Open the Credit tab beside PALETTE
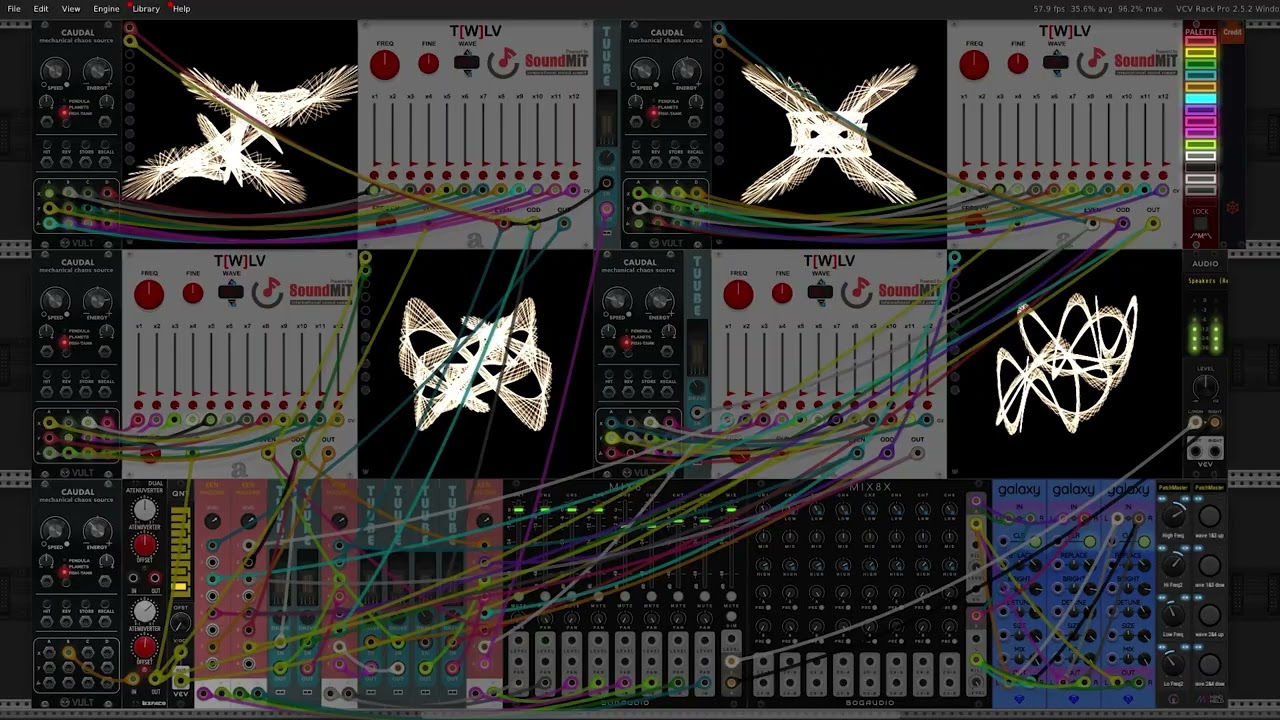The width and height of the screenshot is (1280, 720). coord(1232,32)
